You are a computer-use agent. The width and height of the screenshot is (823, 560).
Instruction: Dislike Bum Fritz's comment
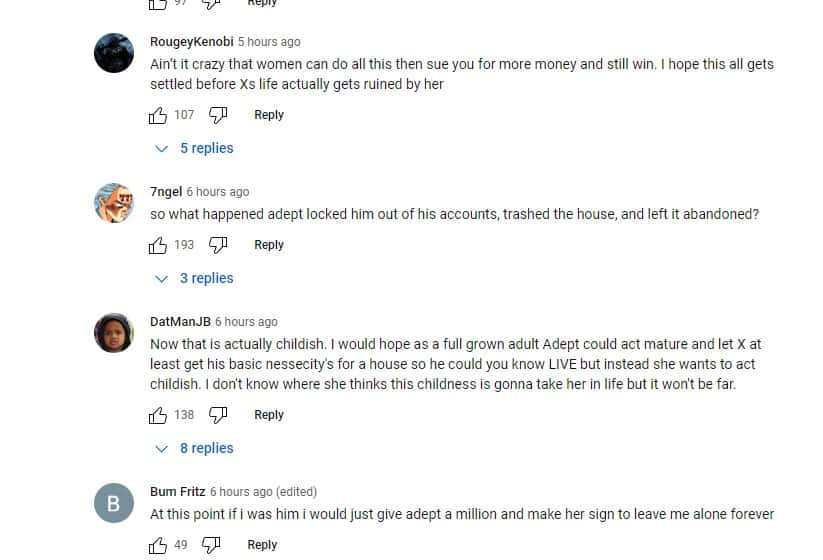point(211,545)
